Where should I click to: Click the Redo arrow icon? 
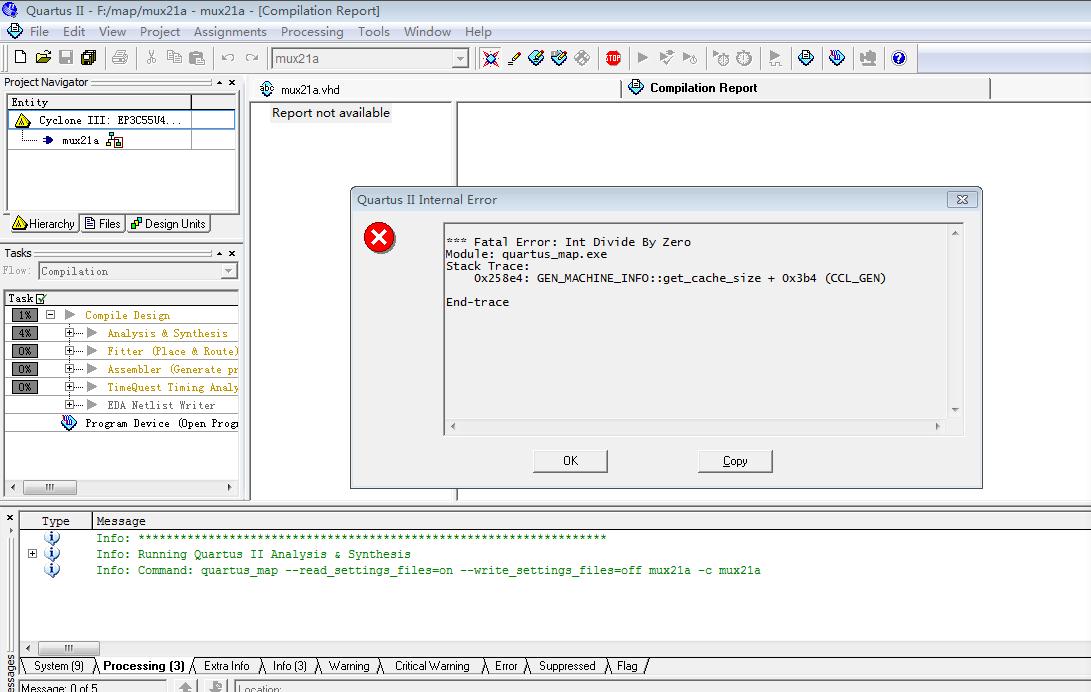point(251,58)
